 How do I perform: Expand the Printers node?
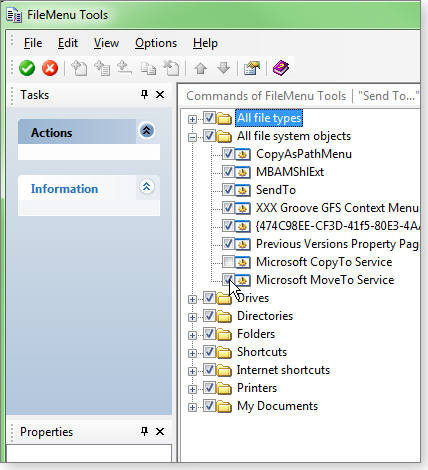pos(192,389)
